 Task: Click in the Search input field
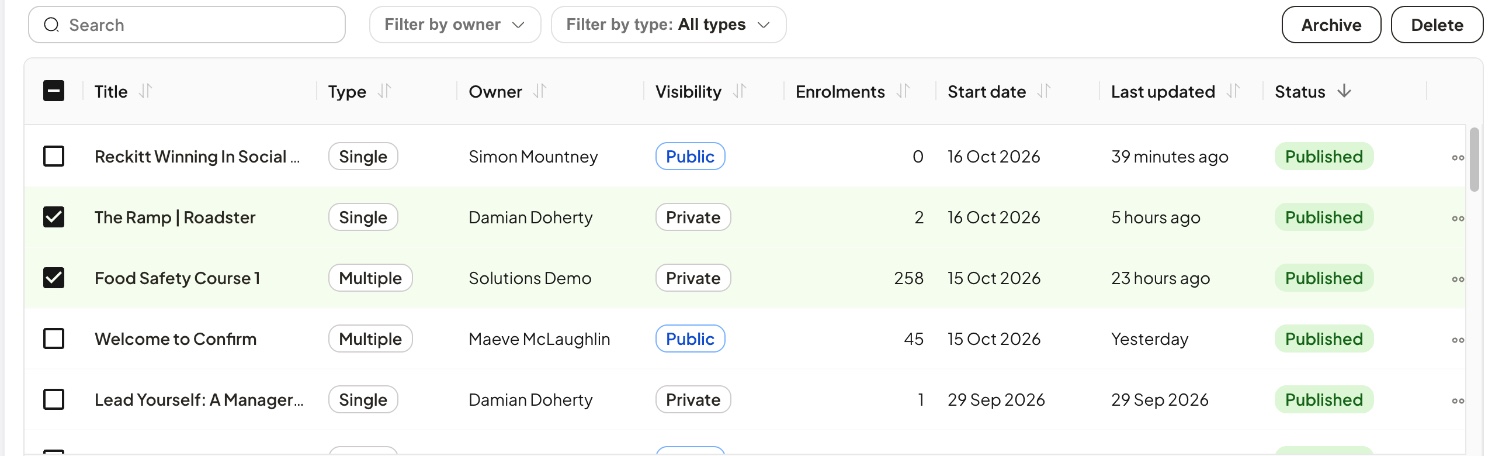pos(187,25)
